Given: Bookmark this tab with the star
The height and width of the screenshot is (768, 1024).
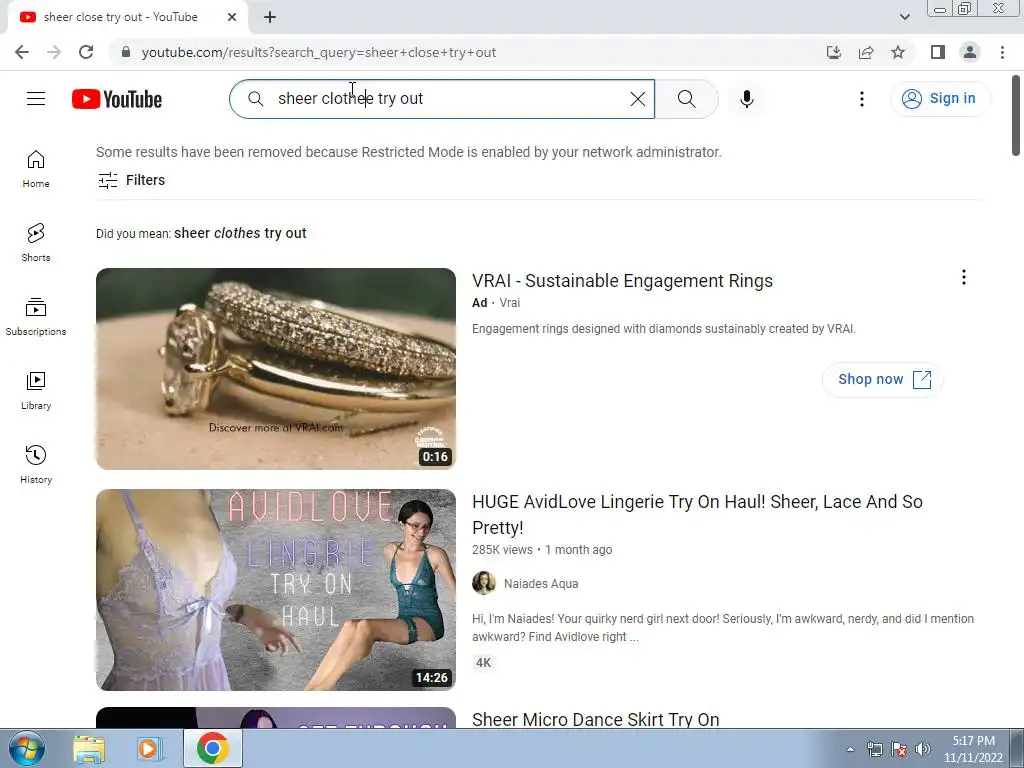Looking at the screenshot, I should click(898, 52).
